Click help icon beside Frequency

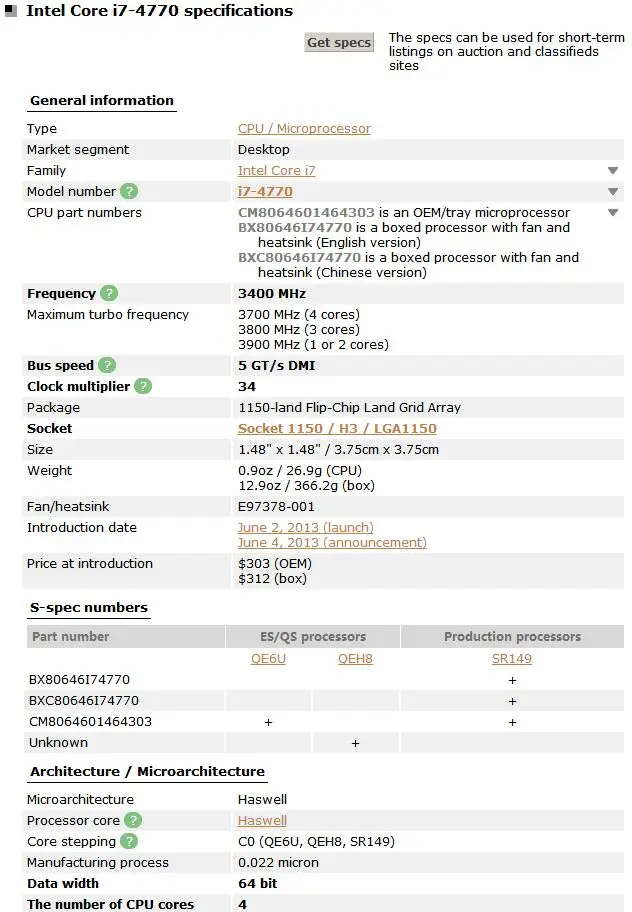point(109,293)
